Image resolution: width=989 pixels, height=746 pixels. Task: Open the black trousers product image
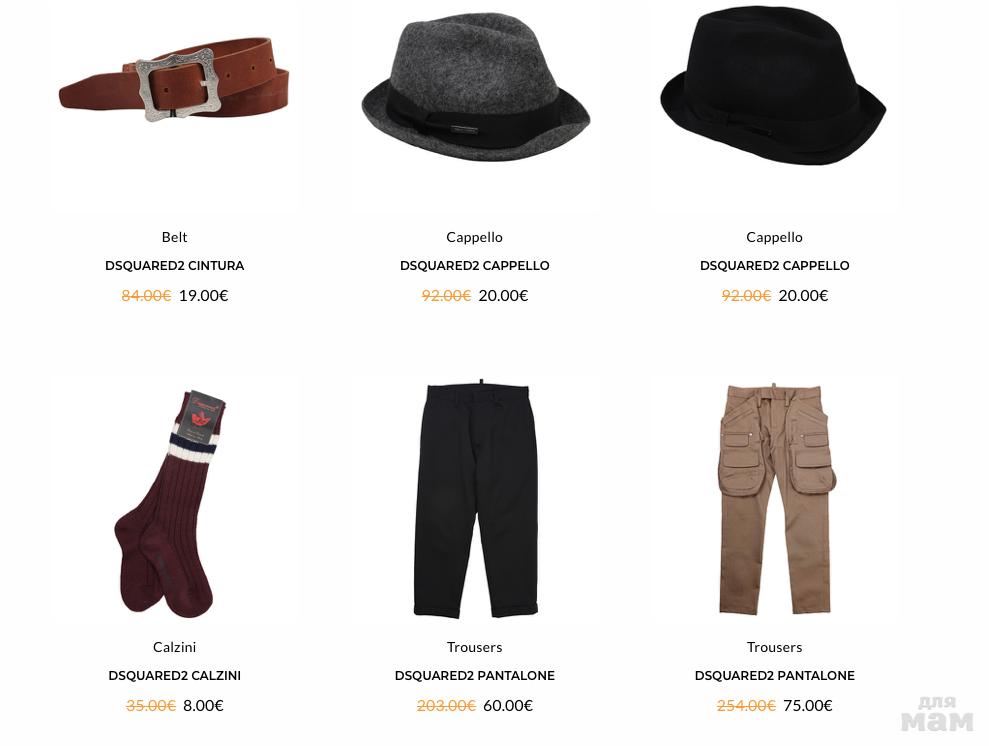475,500
